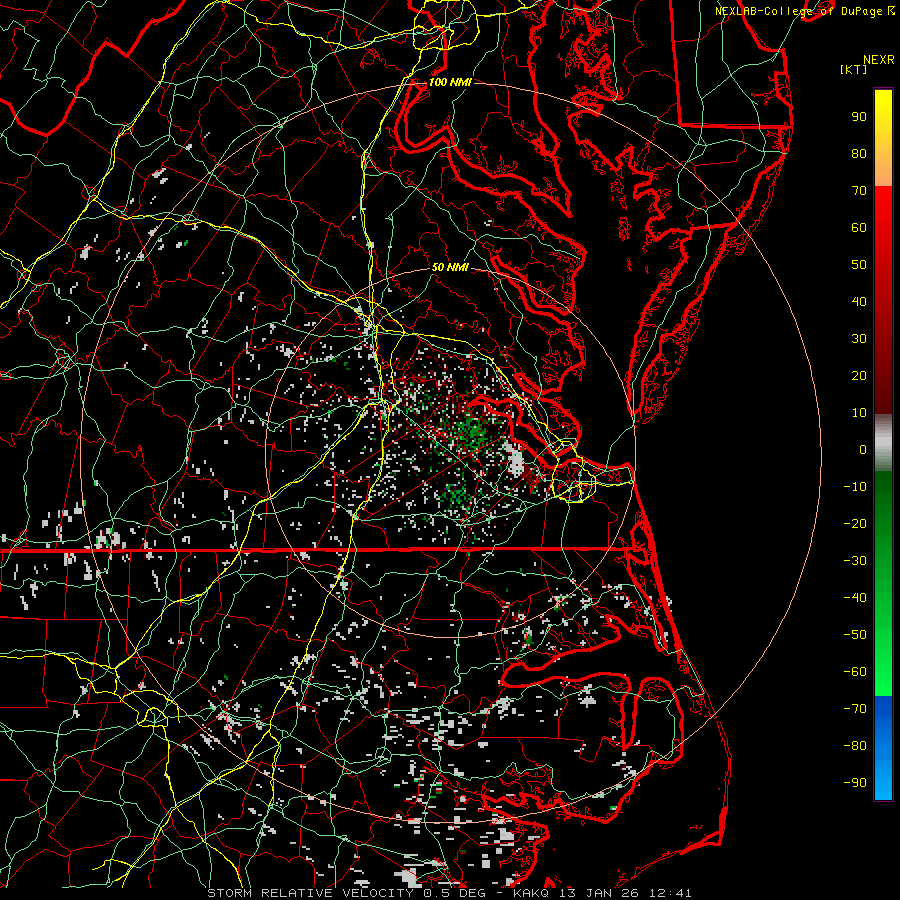The width and height of the screenshot is (900, 900).
Task: Select the positive 20 scale value
Action: click(859, 376)
